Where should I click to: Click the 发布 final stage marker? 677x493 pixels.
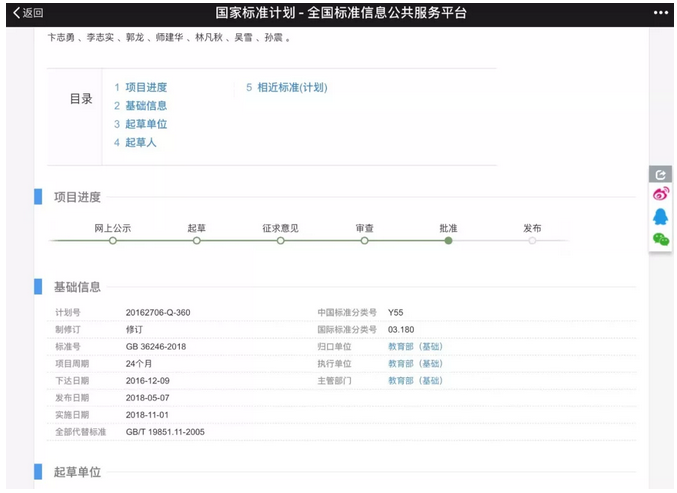533,240
